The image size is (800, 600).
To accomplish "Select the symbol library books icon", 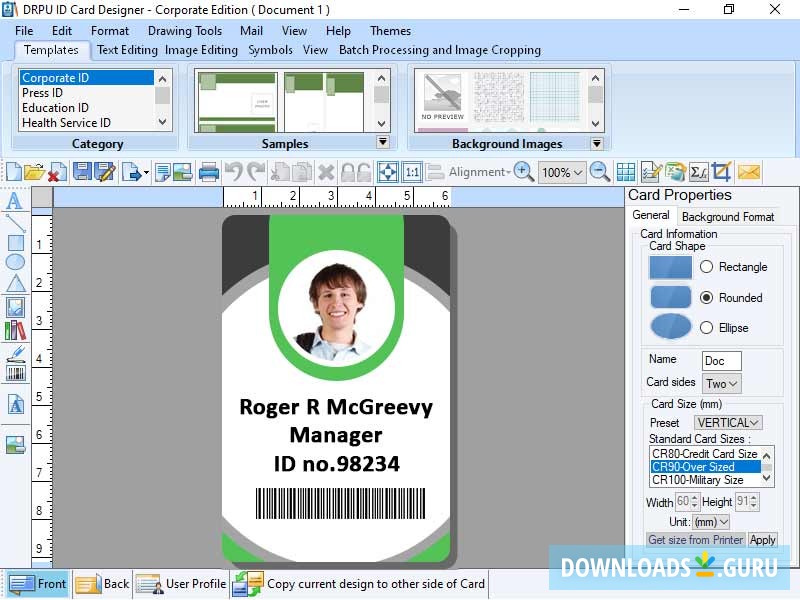I will pyautogui.click(x=15, y=331).
